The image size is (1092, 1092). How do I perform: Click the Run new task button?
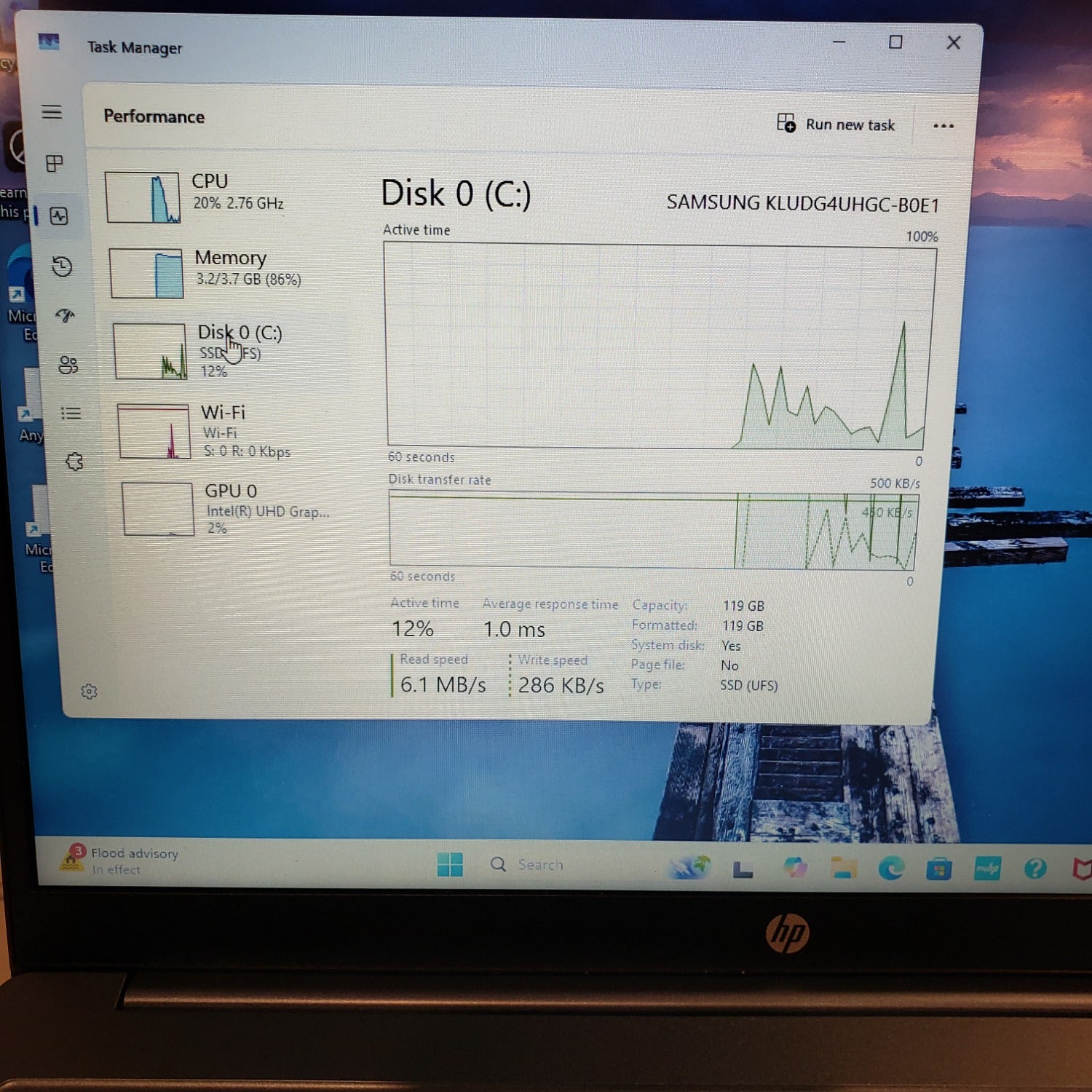click(836, 124)
